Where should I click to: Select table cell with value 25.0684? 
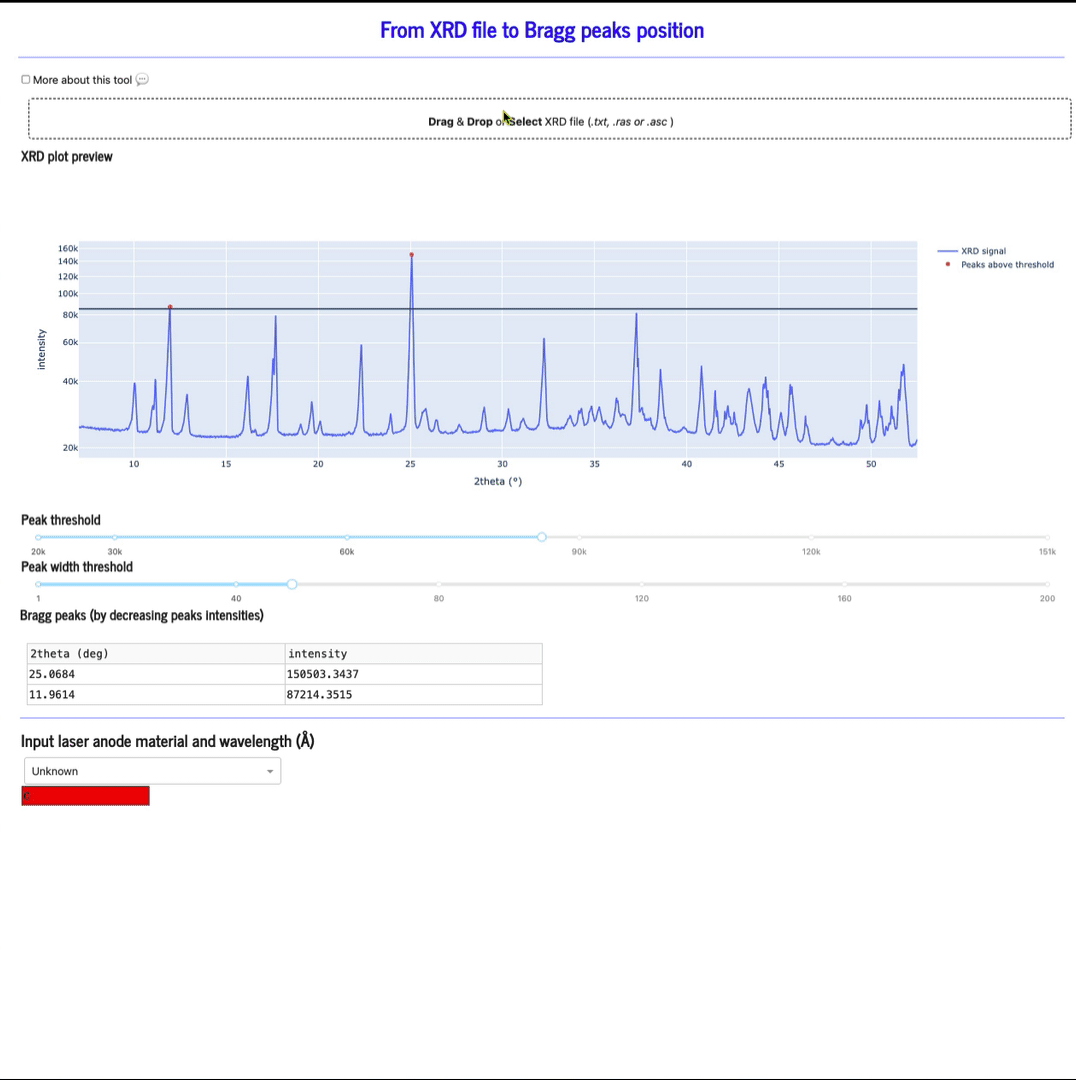point(156,674)
